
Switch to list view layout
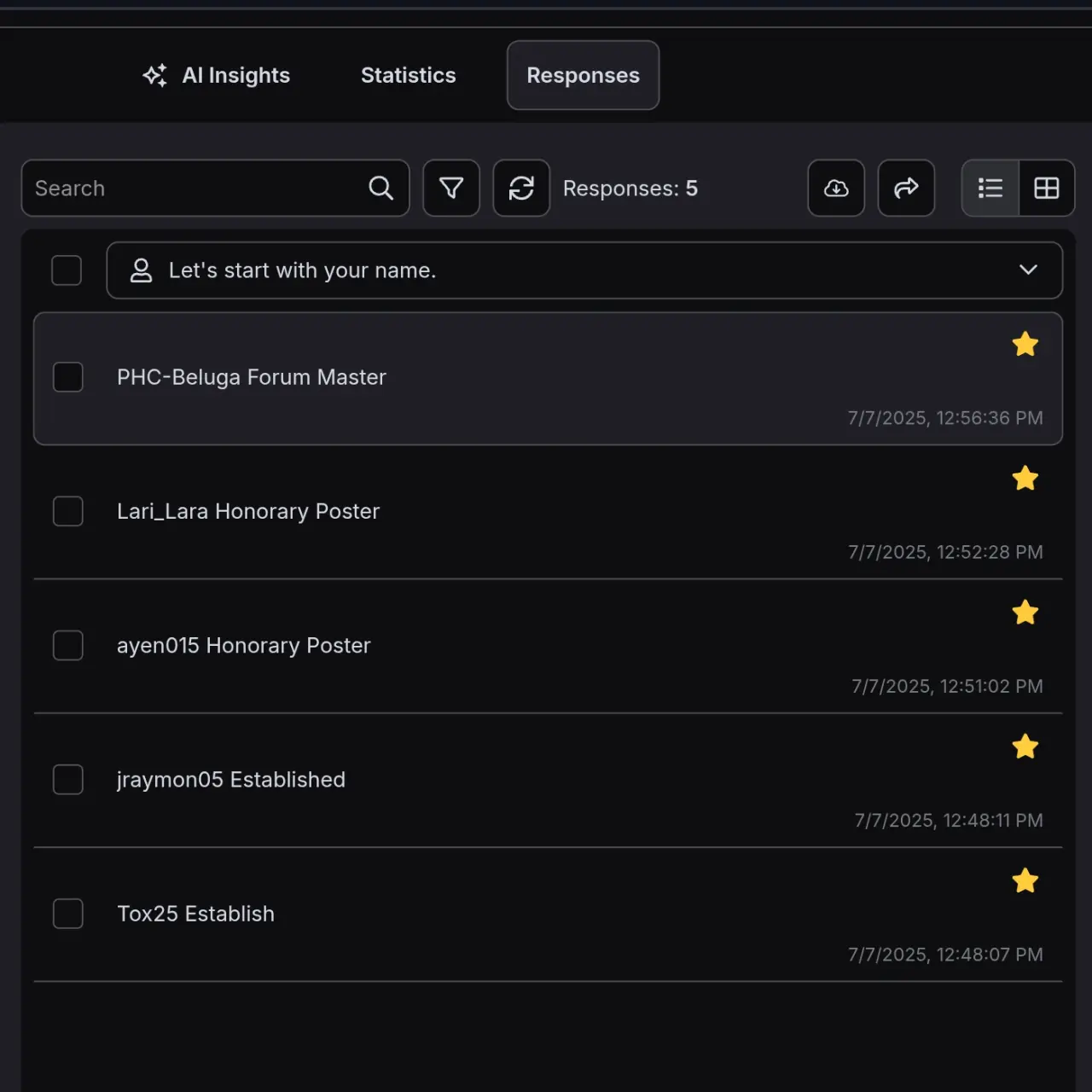tap(990, 188)
